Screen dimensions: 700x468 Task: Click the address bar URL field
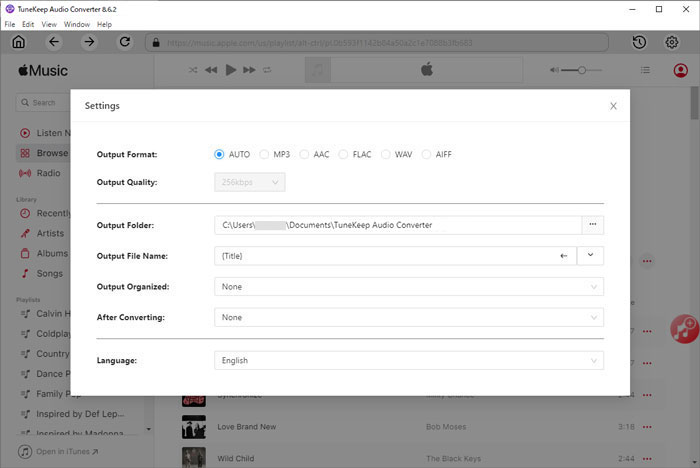pyautogui.click(x=377, y=43)
